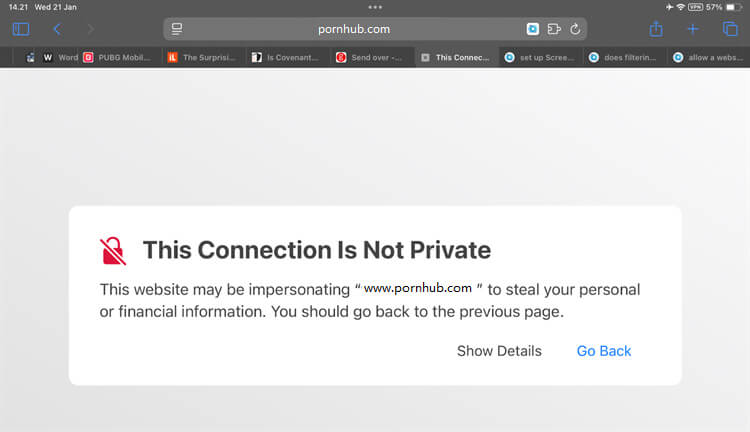This screenshot has height=432, width=750.
Task: Open the page menu icon in the address bar
Action: (177, 29)
